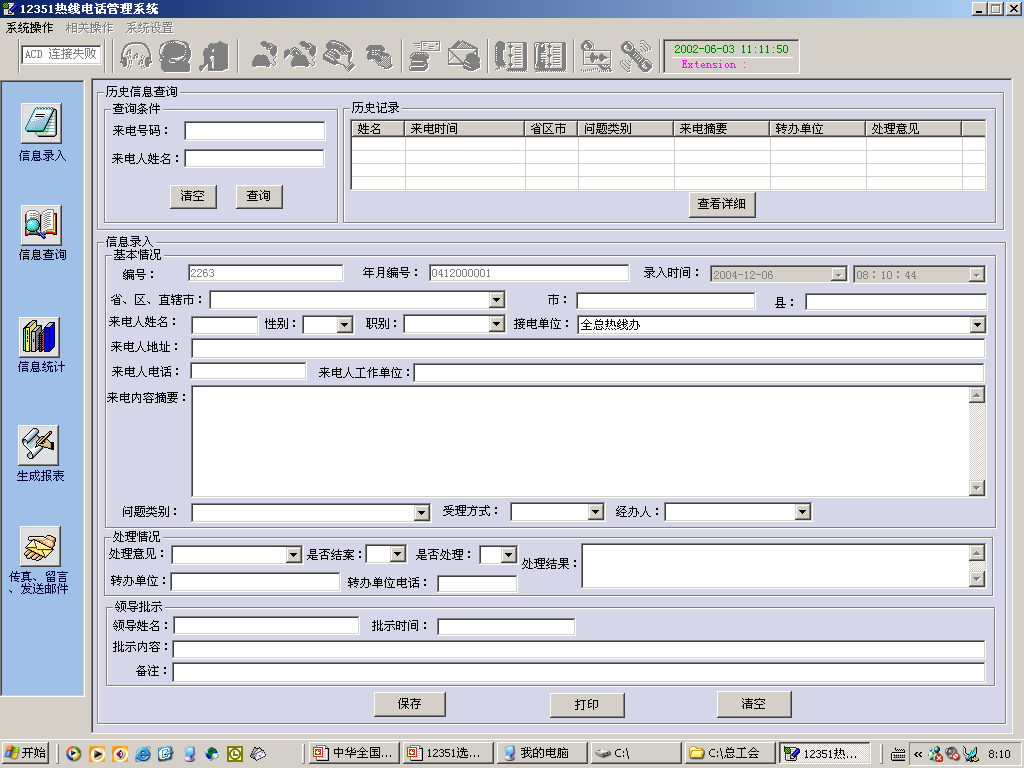The width and height of the screenshot is (1024, 768).
Task: Focus the 来电号码 input field
Action: coord(255,131)
